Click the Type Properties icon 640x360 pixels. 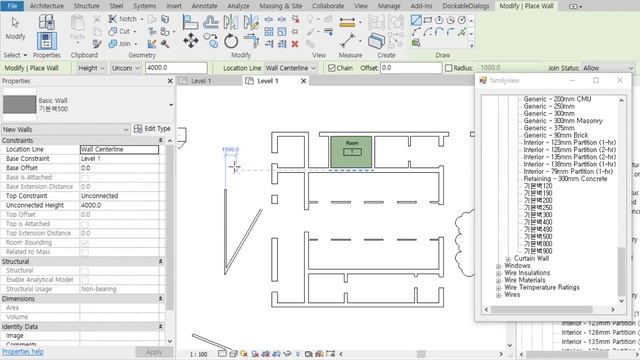click(x=47, y=21)
